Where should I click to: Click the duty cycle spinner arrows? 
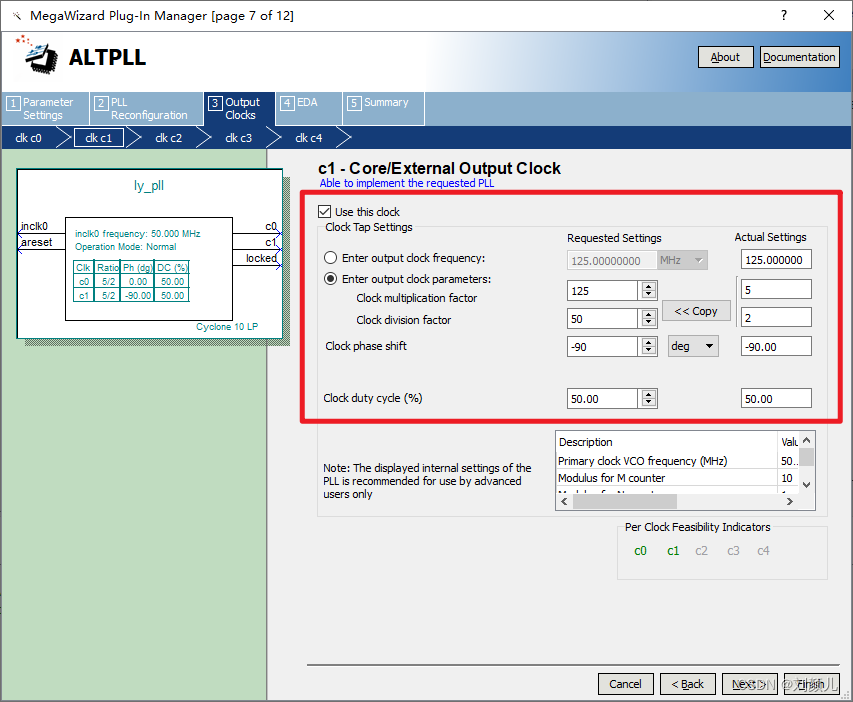click(648, 398)
